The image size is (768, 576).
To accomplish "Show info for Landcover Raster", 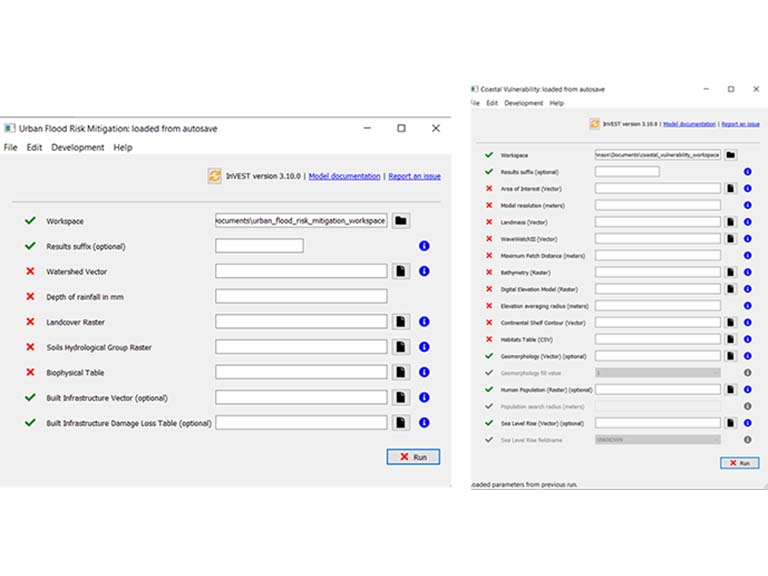I will (424, 321).
